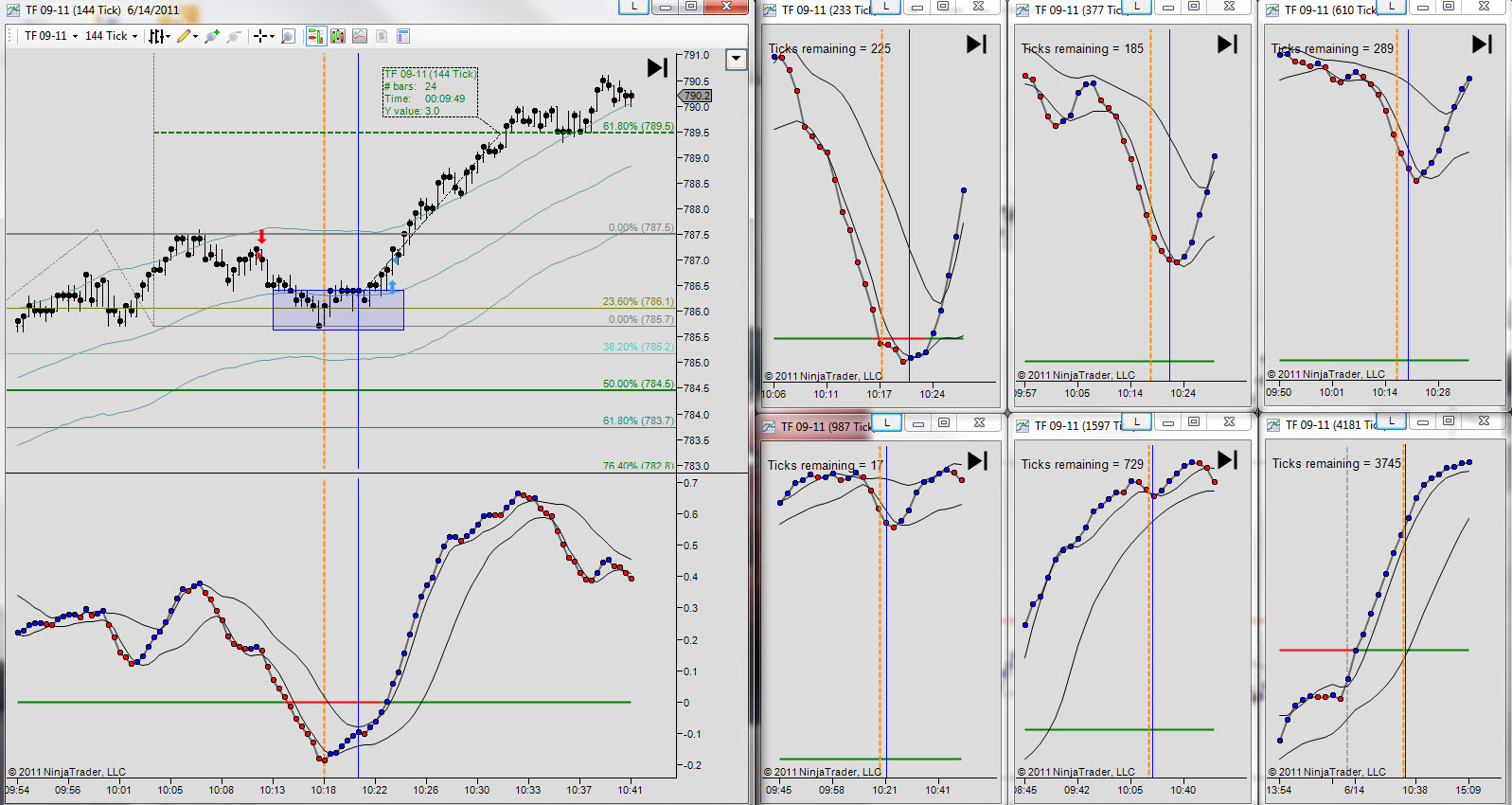1512x805 pixels.
Task: Maximize the 233 Tick chart window
Action: (943, 6)
